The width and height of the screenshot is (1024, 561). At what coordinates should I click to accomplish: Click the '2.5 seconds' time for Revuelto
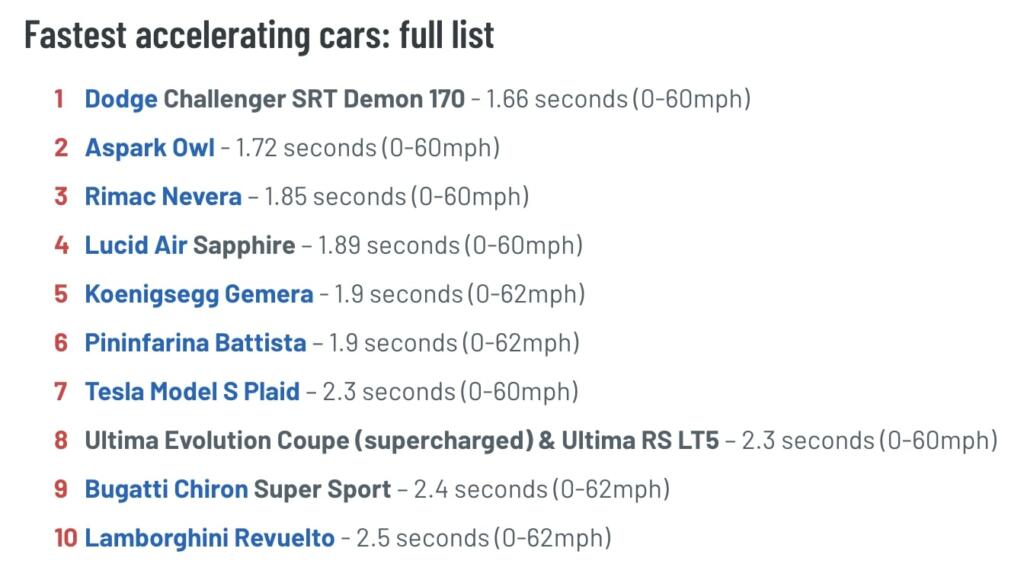coord(421,538)
